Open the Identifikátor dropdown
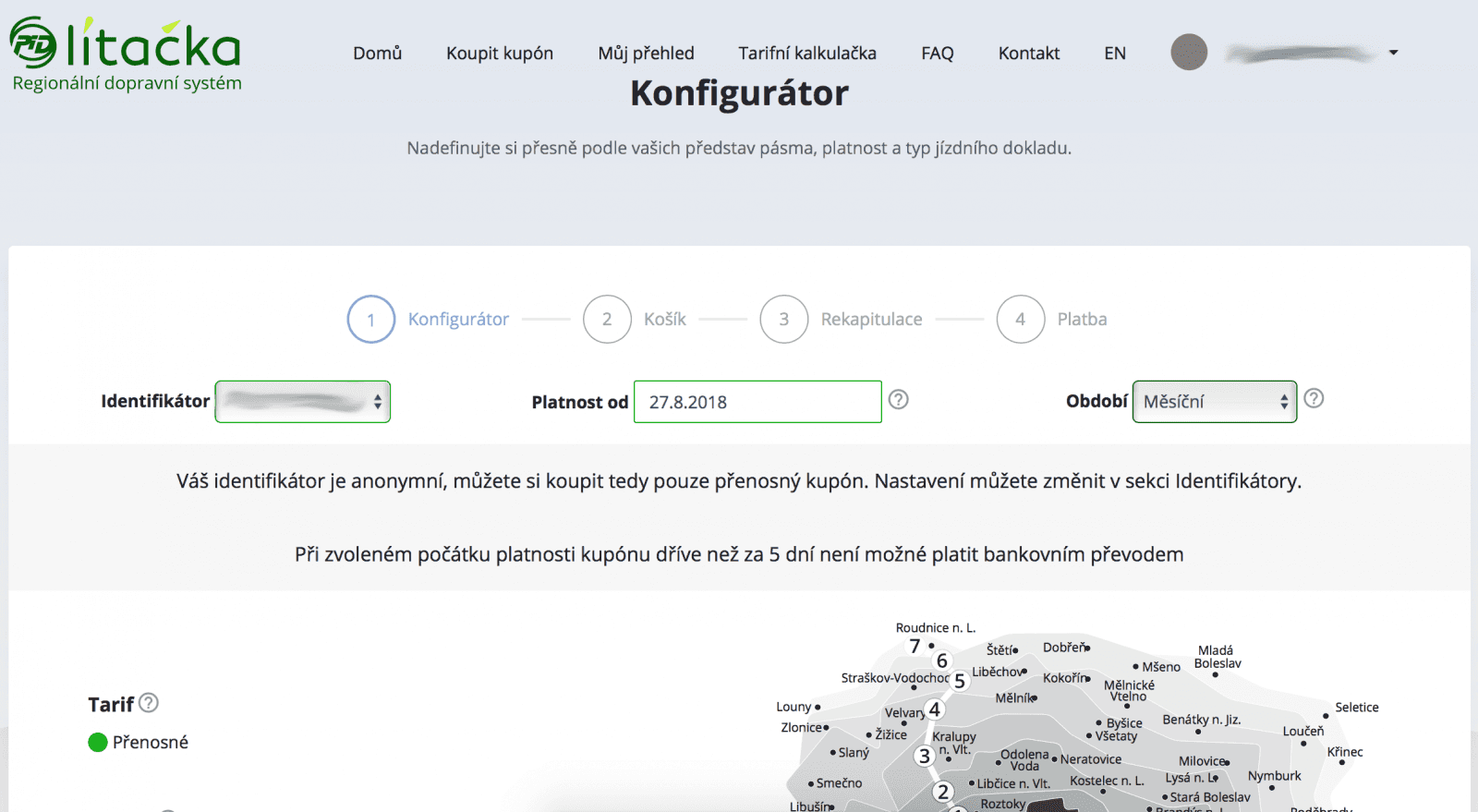Image resolution: width=1478 pixels, height=812 pixels. [302, 401]
